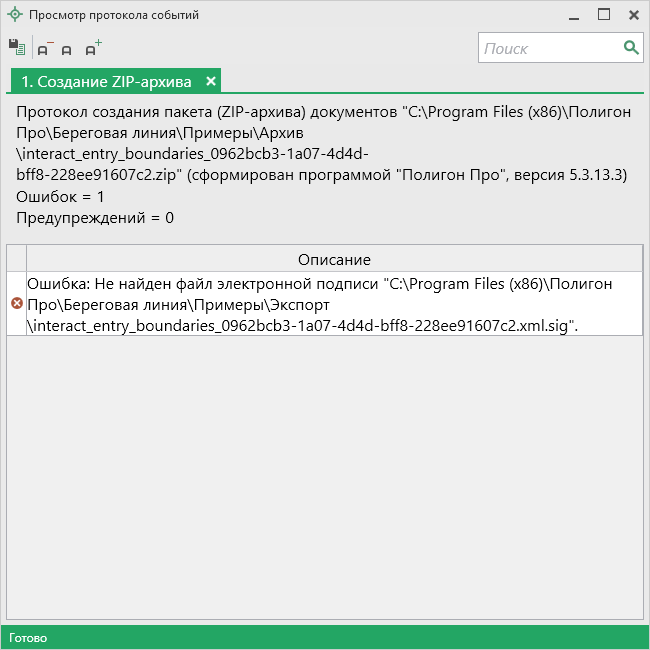
Task: Click the 'Просмотр протокола событий' window title
Action: pos(114,15)
